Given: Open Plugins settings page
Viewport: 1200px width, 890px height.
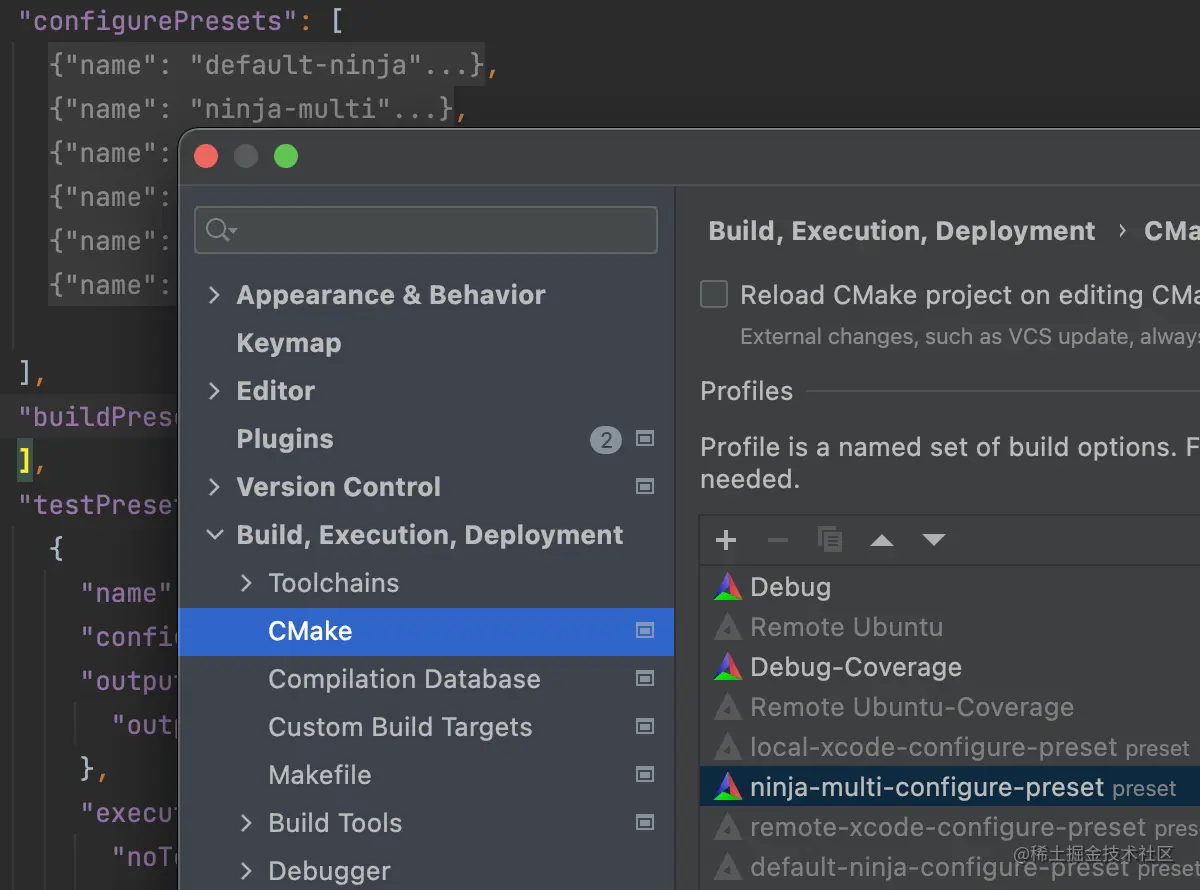Looking at the screenshot, I should (285, 439).
